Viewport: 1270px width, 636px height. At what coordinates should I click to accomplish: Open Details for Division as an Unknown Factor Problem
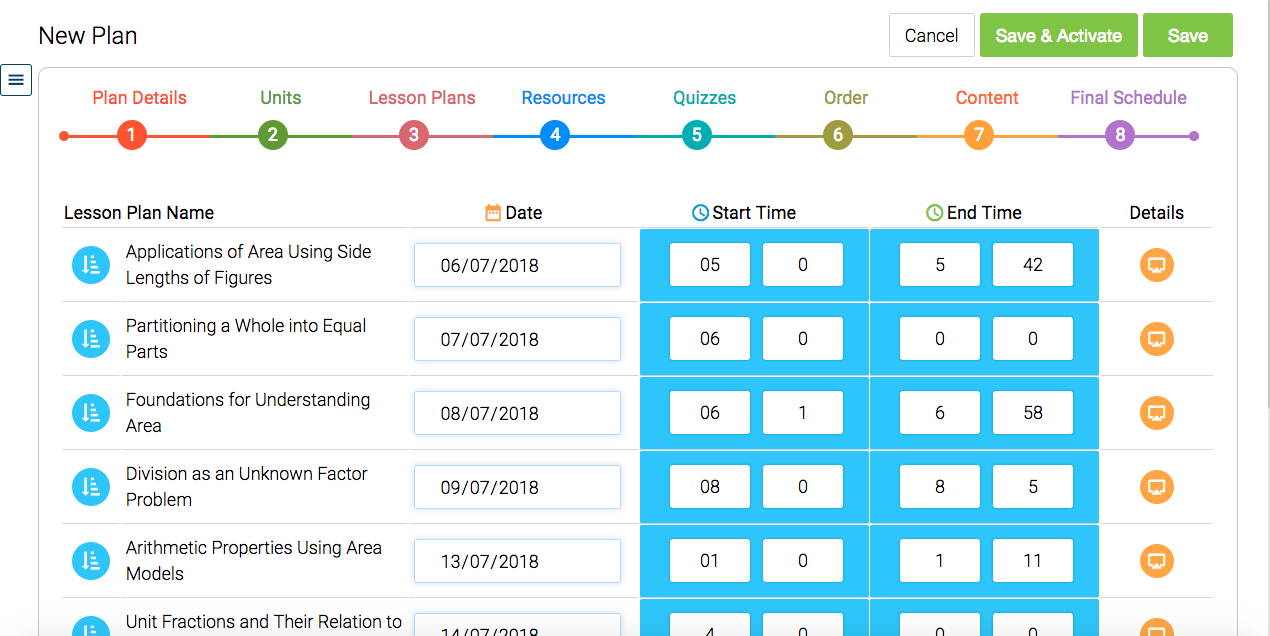1156,487
